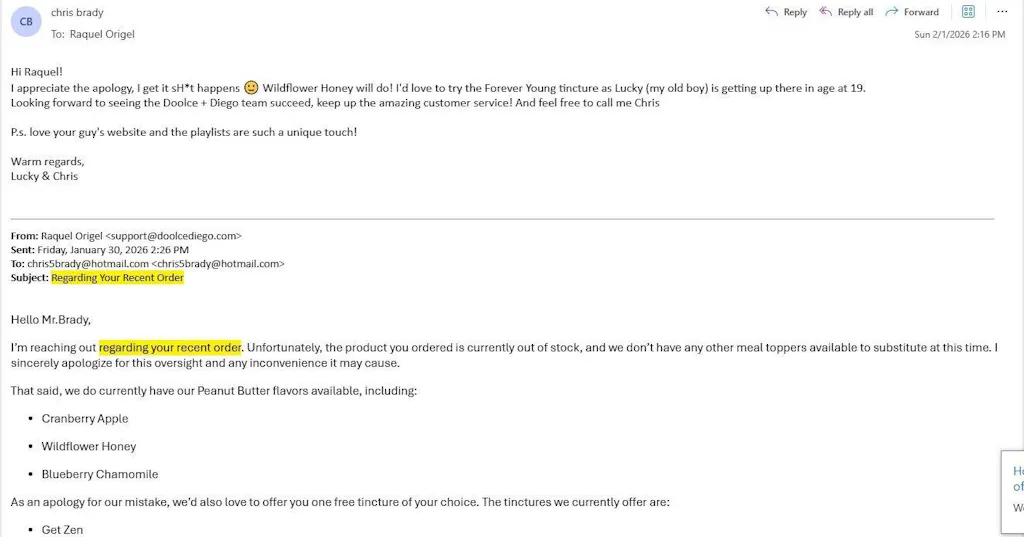Open the three-dot more actions menu
The image size is (1024, 537).
click(x=1002, y=12)
